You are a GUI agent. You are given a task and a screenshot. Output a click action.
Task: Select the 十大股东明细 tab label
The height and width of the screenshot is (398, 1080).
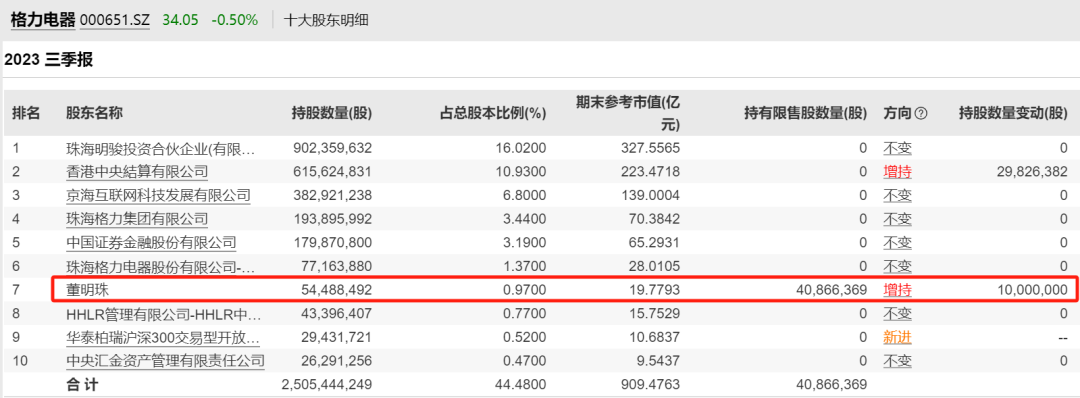[x=326, y=20]
